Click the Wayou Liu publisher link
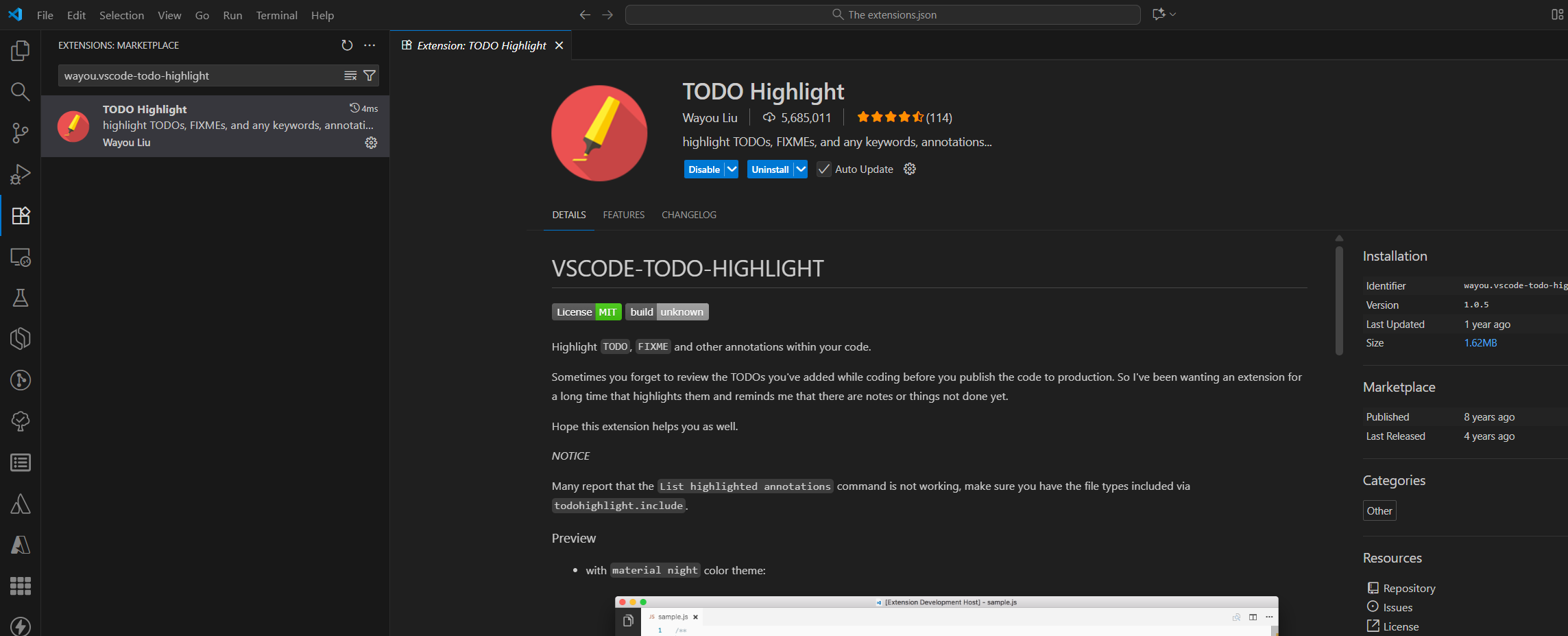Image resolution: width=1568 pixels, height=636 pixels. (x=710, y=118)
